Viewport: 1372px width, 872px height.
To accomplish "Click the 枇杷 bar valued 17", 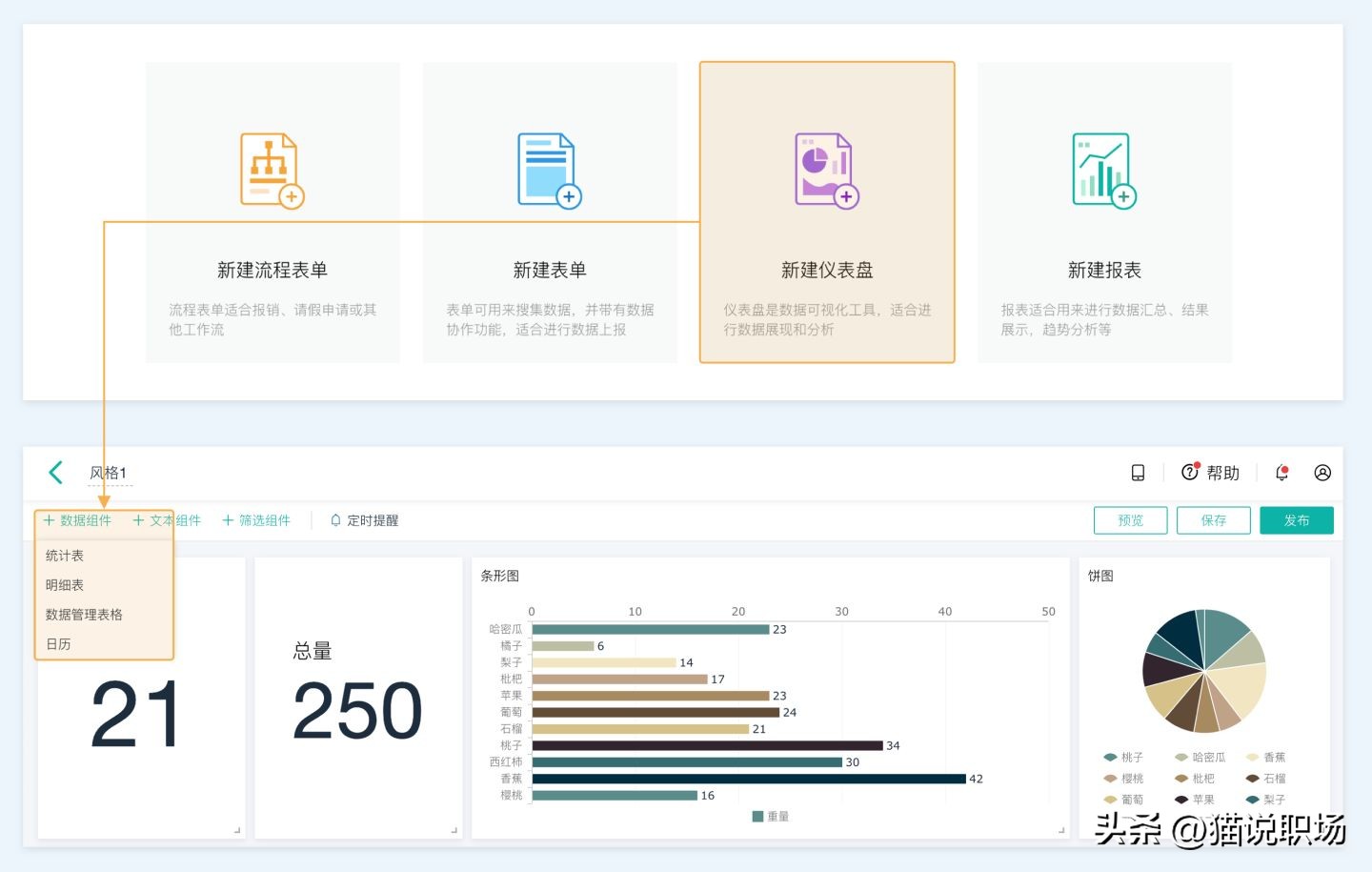I will 619,679.
